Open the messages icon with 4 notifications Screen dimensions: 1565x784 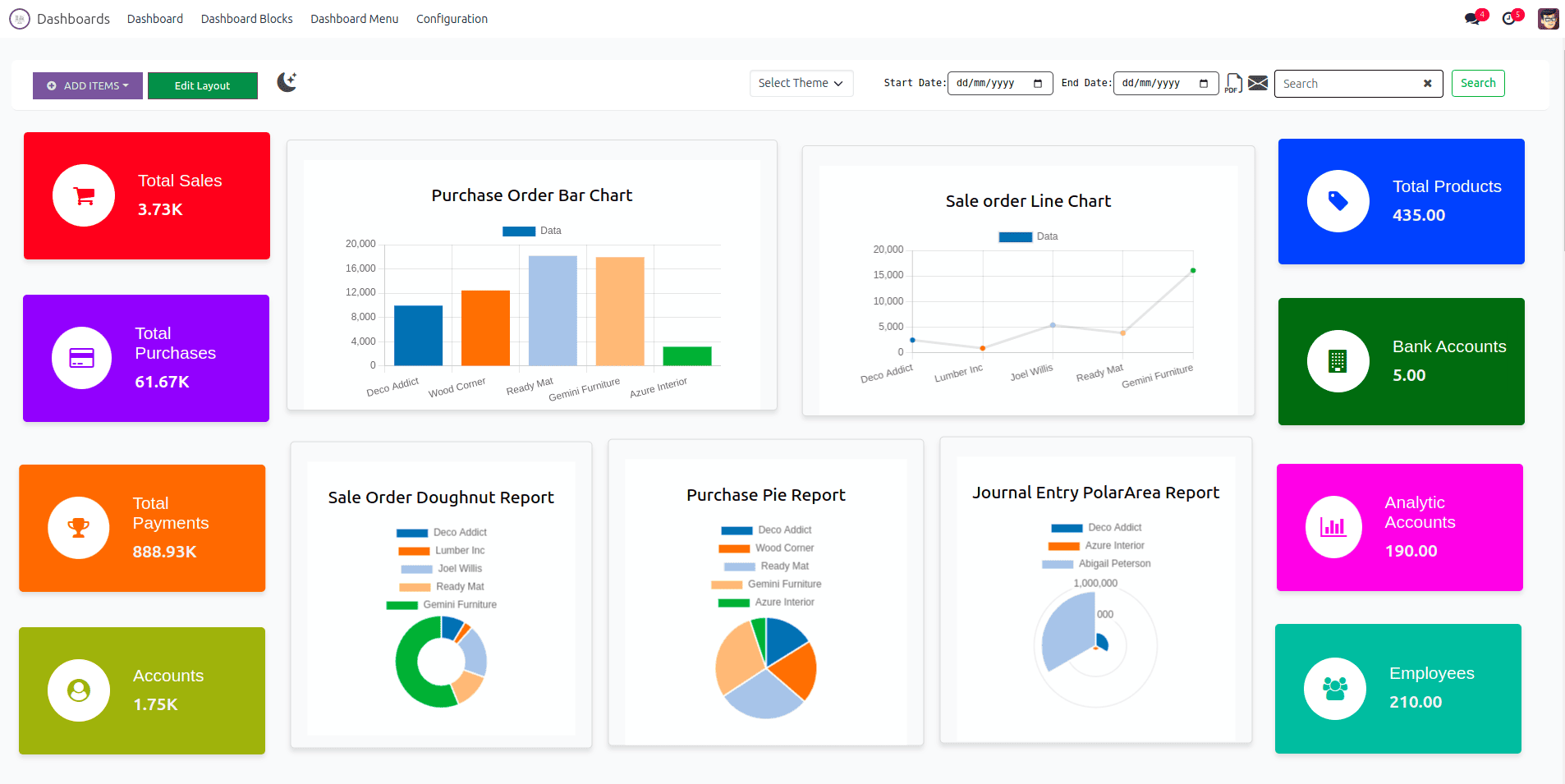click(1472, 17)
